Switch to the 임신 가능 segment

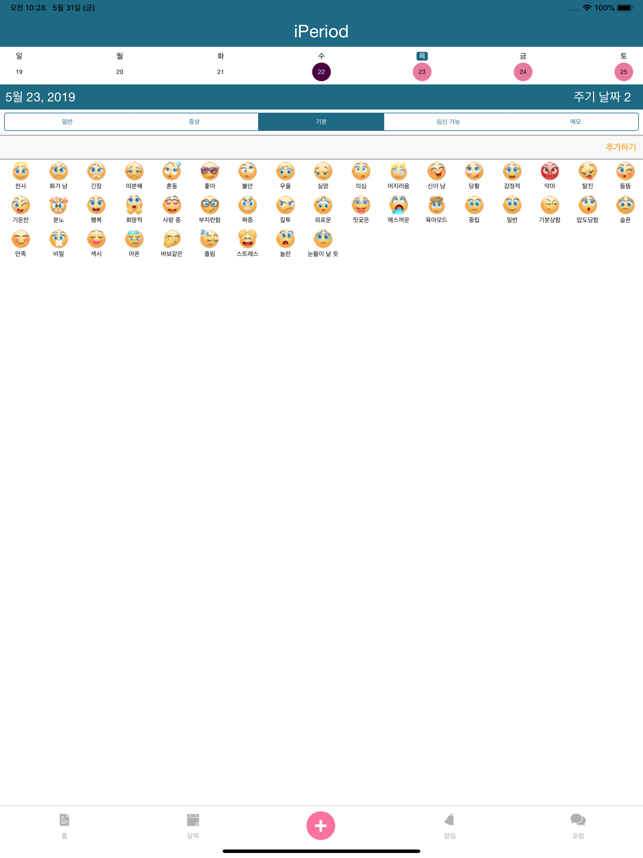tap(448, 122)
